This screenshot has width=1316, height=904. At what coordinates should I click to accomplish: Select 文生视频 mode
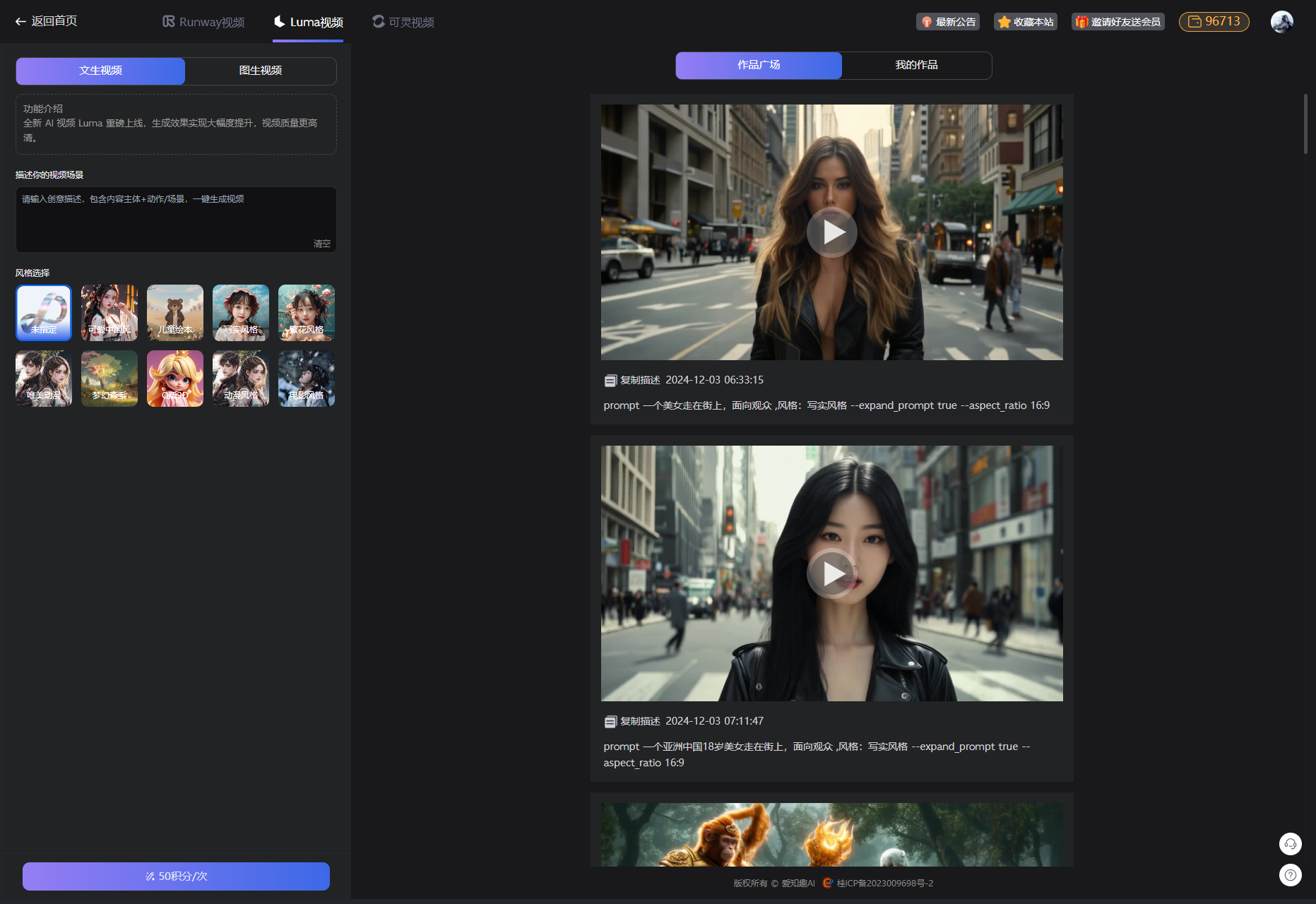point(100,71)
